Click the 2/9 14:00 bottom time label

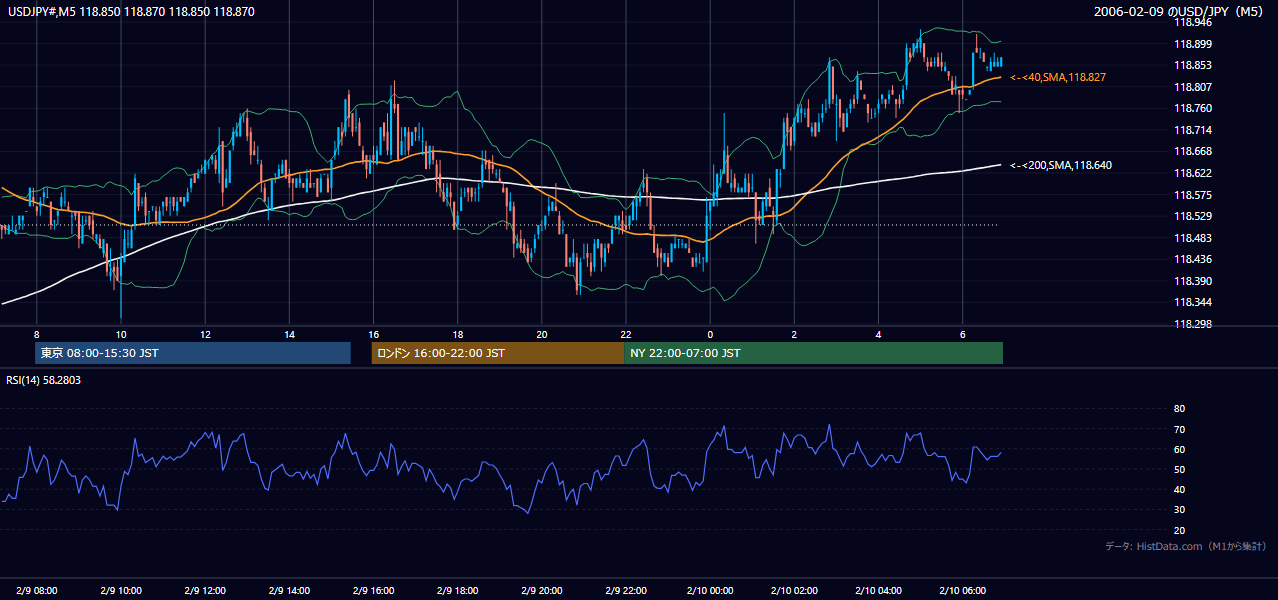pos(289,590)
